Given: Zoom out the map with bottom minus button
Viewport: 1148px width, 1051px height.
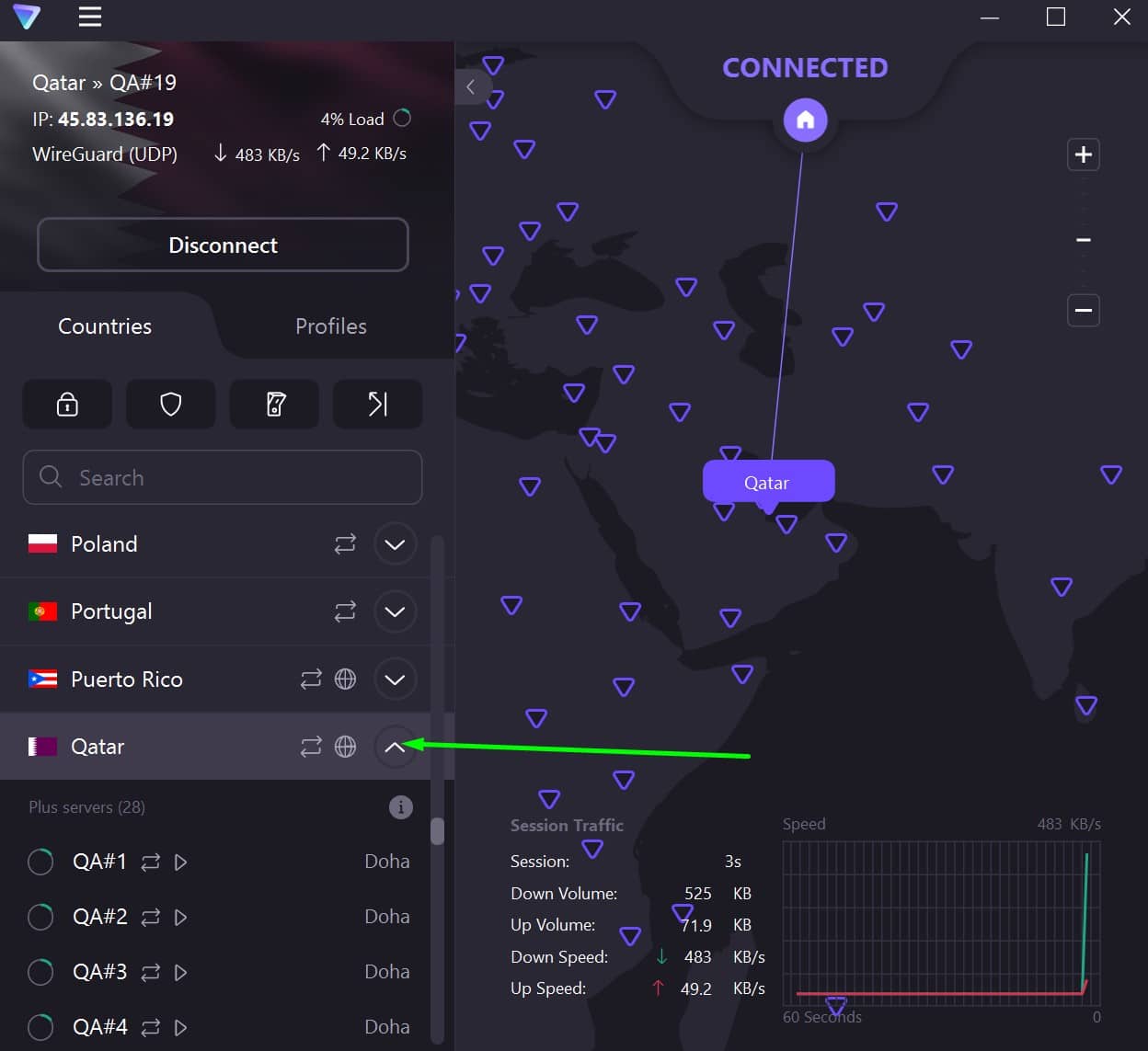Looking at the screenshot, I should (1084, 310).
